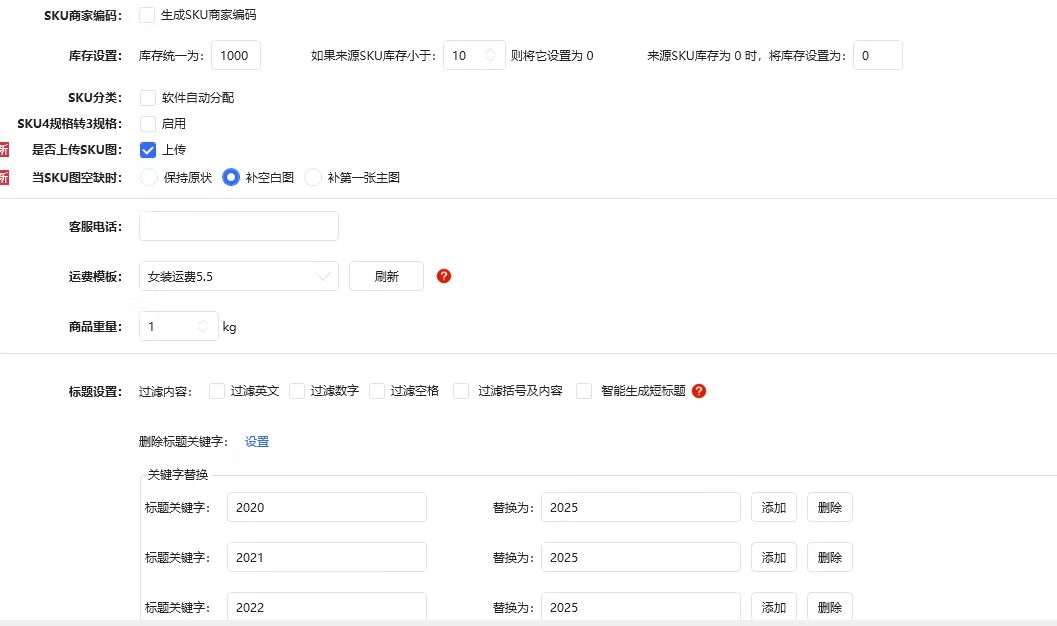Enable 智能生成短标题 option
The image size is (1057, 626).
tap(584, 391)
